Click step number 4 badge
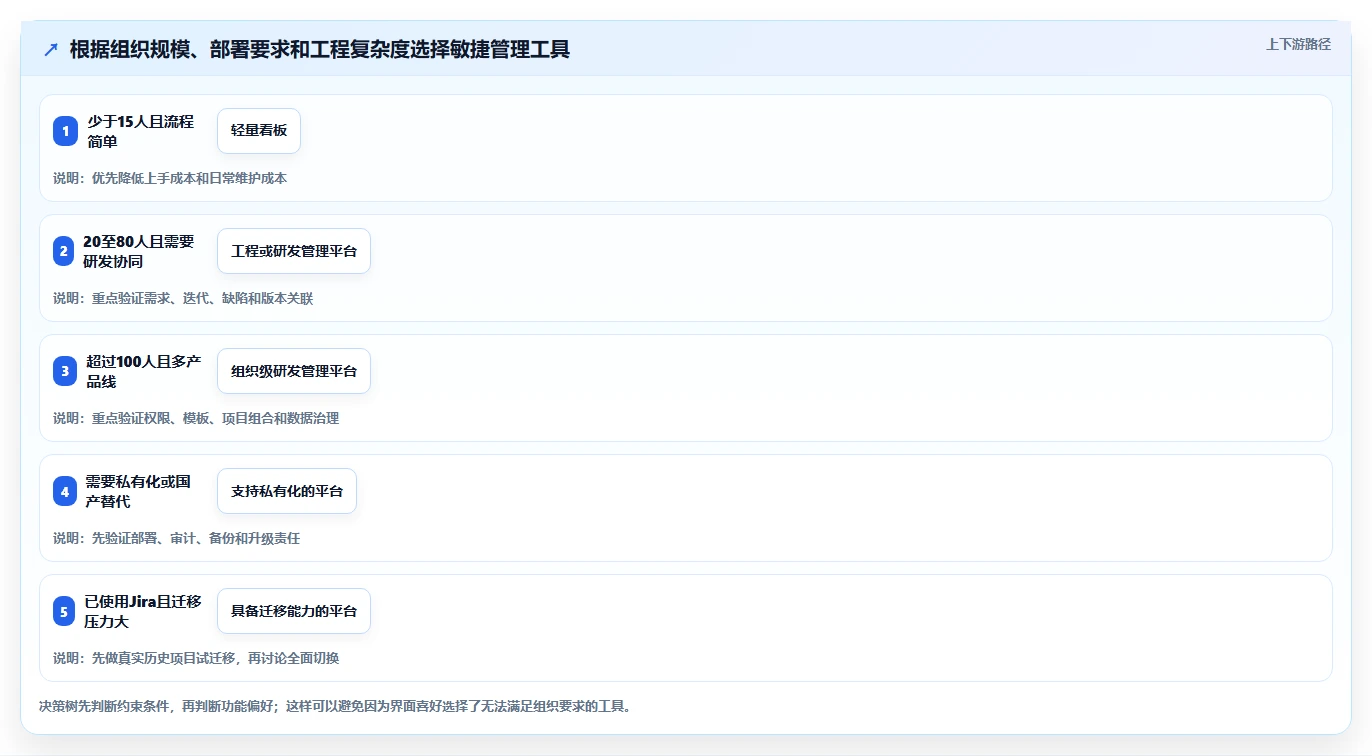Image resolution: width=1372 pixels, height=756 pixels. point(65,491)
